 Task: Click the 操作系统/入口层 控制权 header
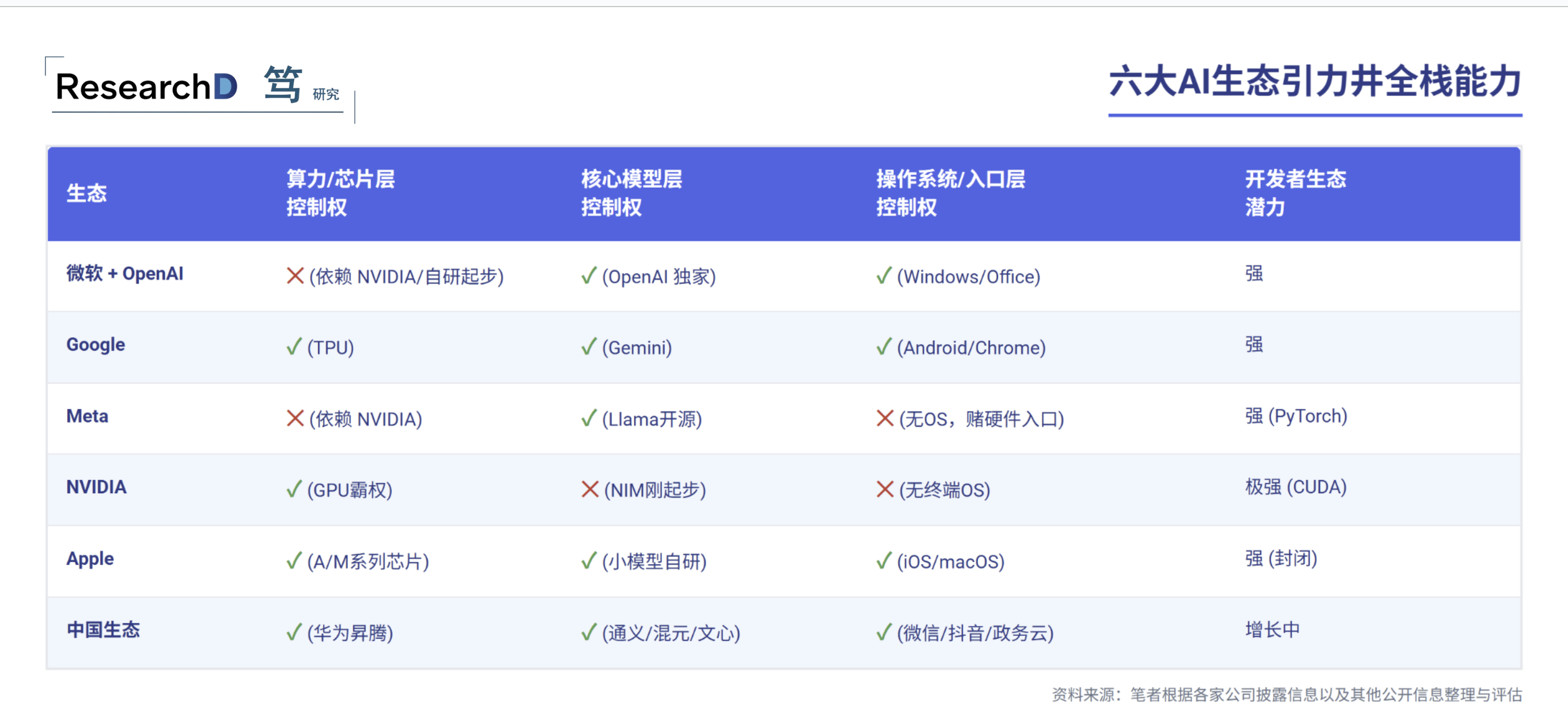click(x=950, y=193)
